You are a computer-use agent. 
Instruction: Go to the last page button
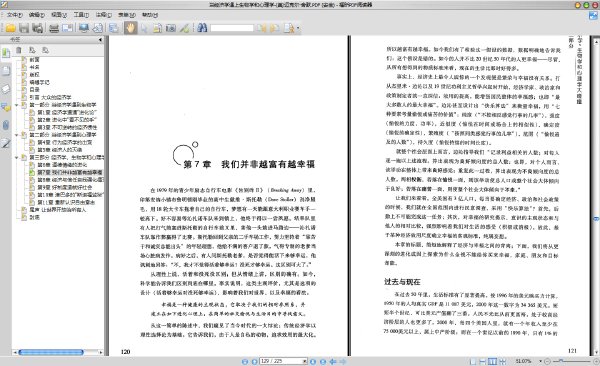[x=323, y=361]
